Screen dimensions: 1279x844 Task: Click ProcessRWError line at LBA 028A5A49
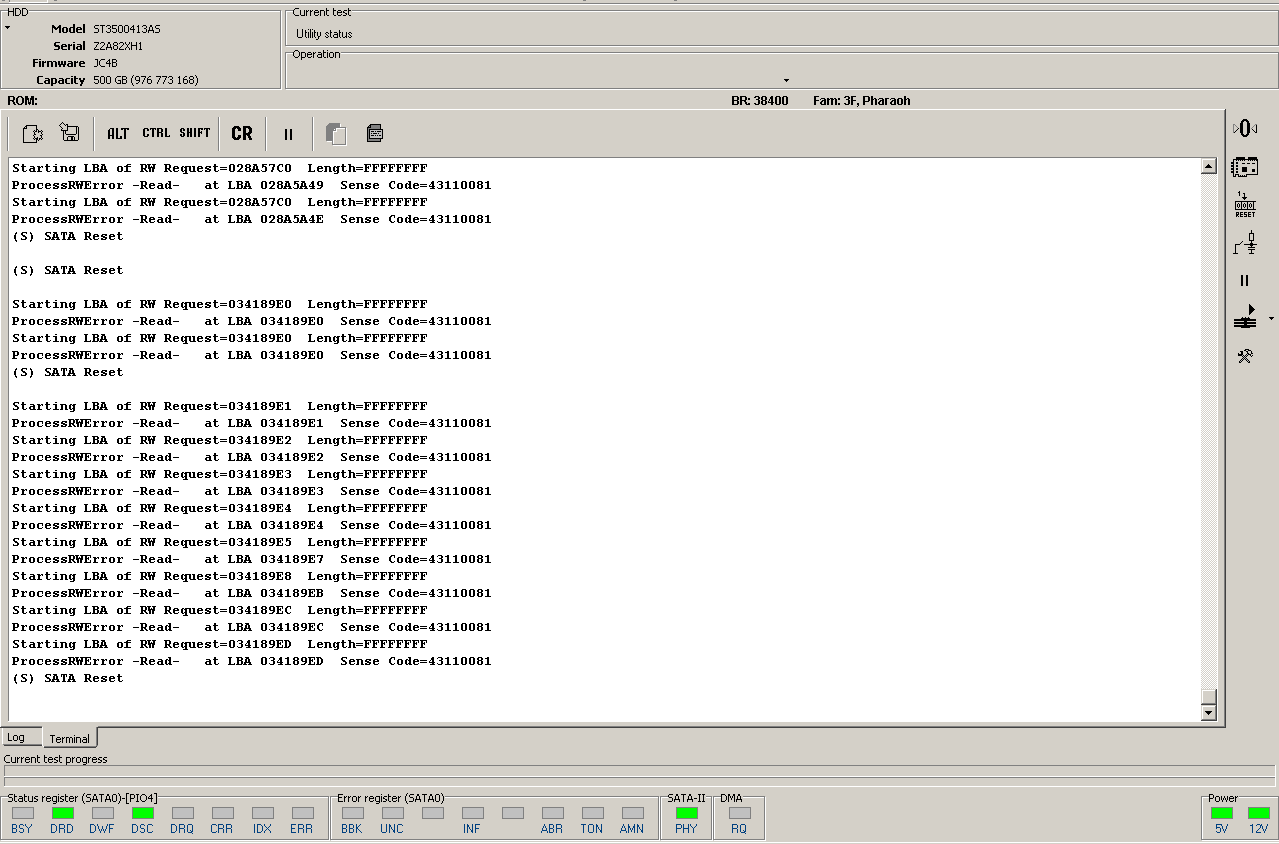coord(251,185)
